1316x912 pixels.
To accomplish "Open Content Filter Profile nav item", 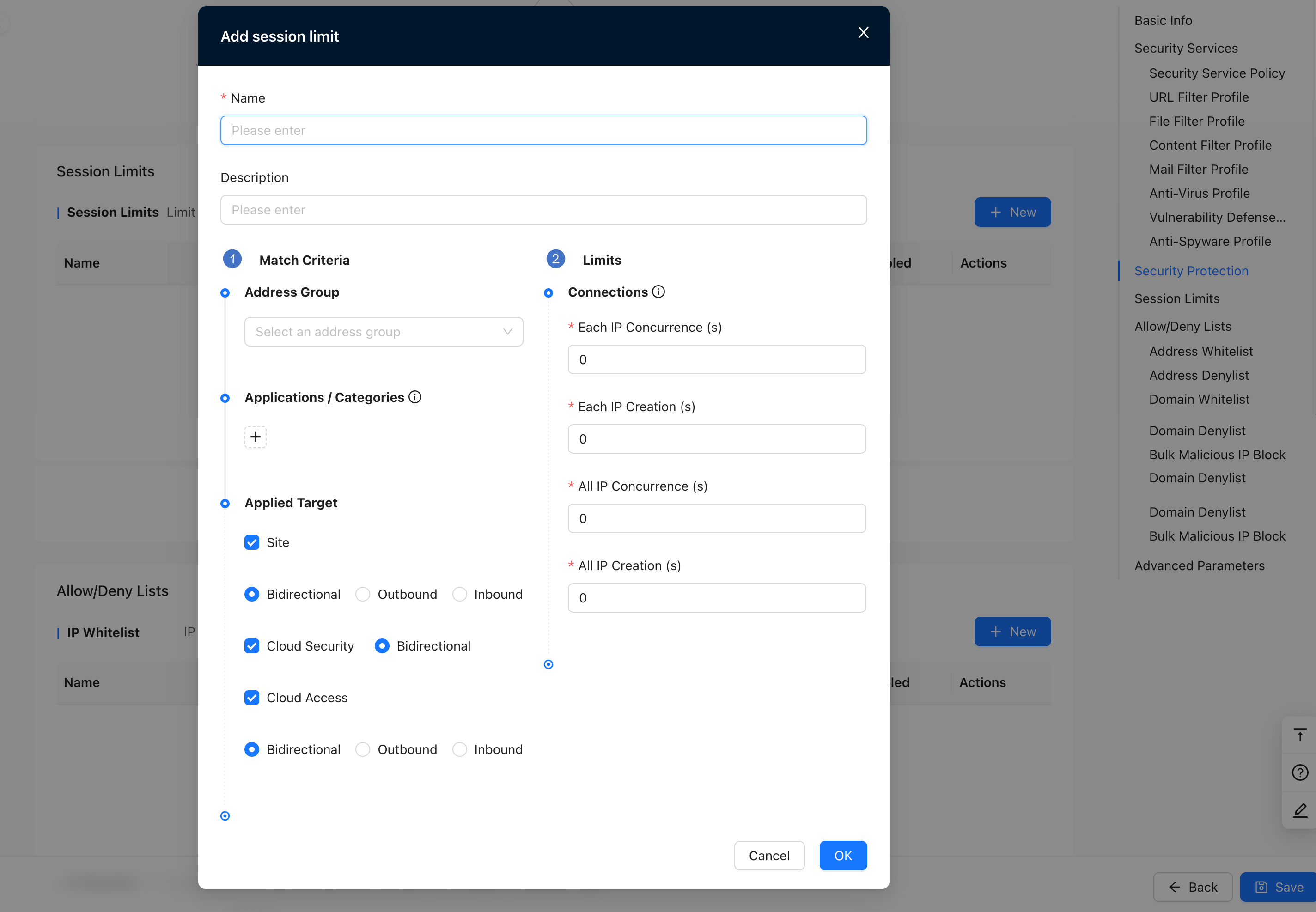I will [x=1210, y=145].
